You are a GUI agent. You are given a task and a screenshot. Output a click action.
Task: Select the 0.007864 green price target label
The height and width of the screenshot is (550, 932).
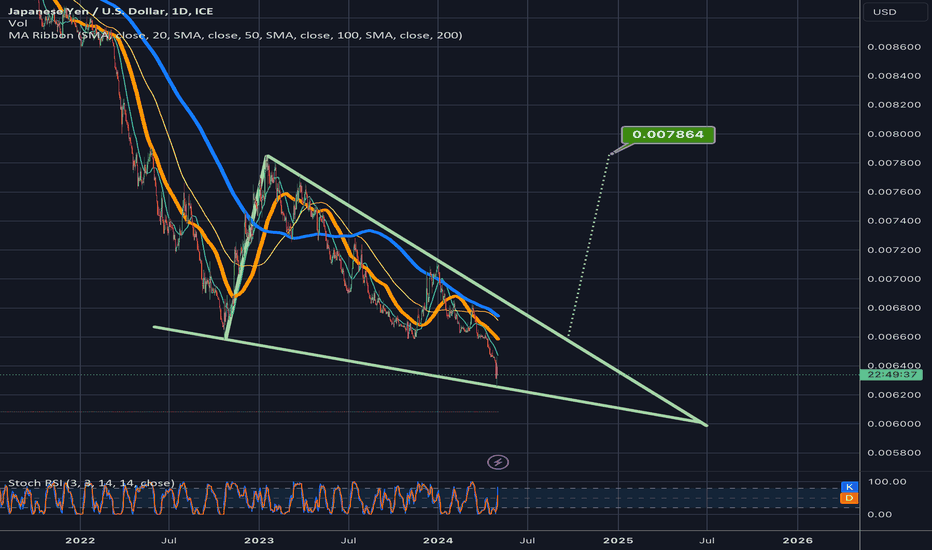coord(668,135)
